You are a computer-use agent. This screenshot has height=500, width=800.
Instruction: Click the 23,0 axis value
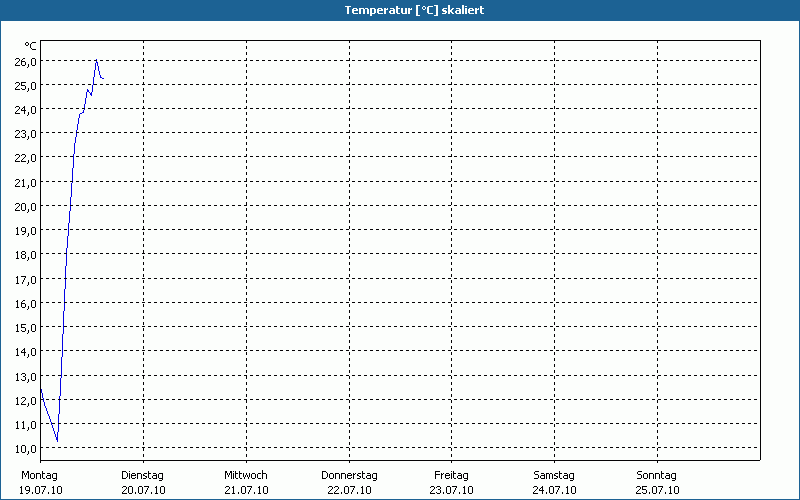point(26,134)
